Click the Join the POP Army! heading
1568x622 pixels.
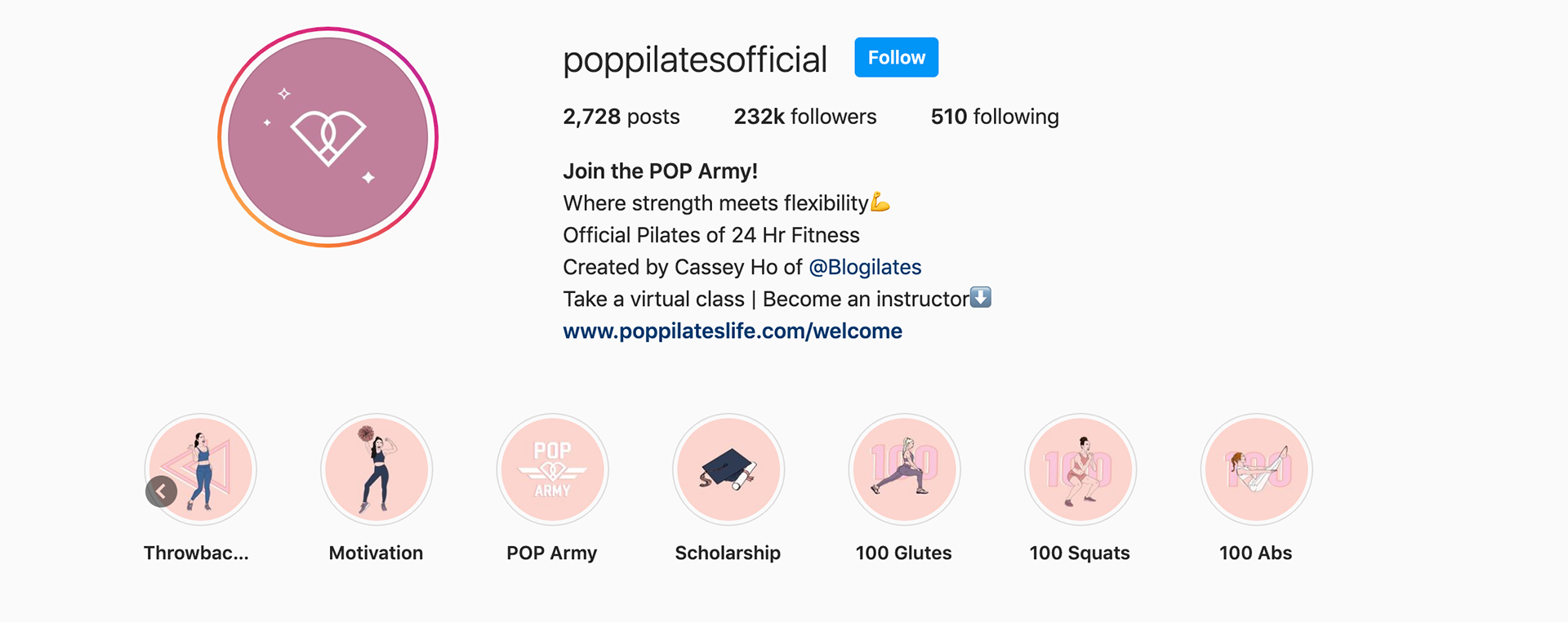pyautogui.click(x=660, y=171)
